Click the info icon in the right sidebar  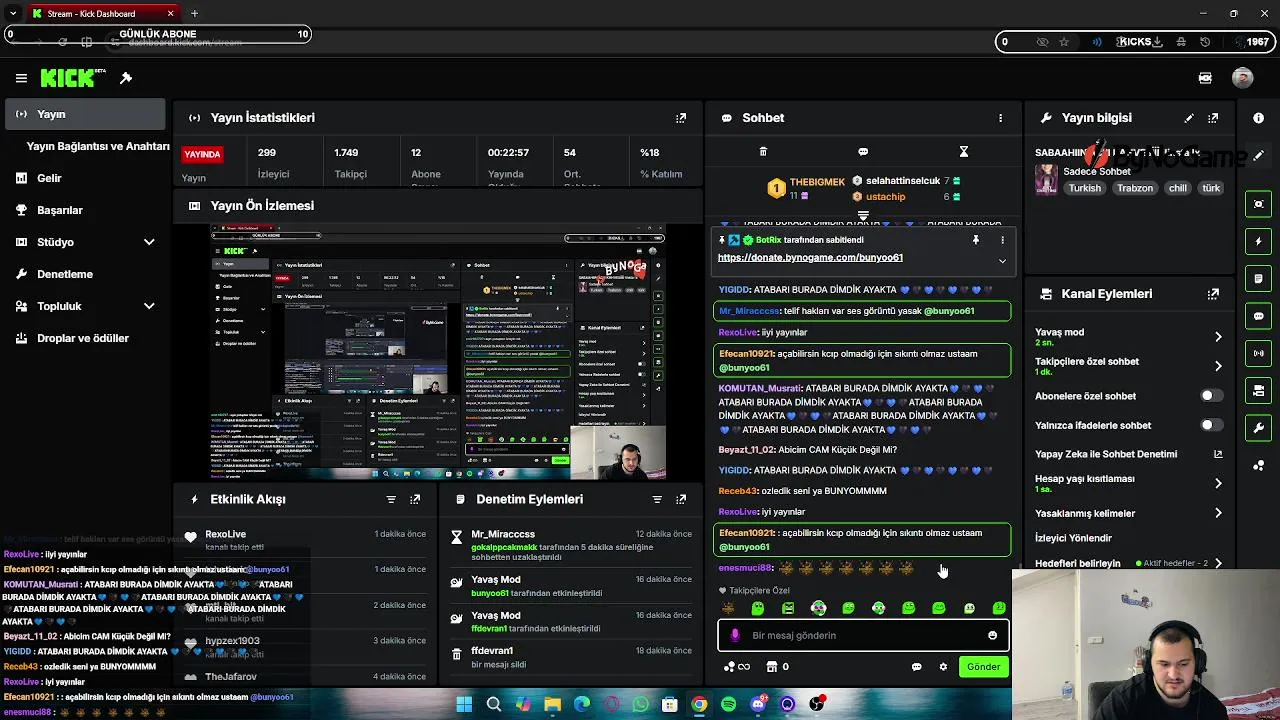1258,118
